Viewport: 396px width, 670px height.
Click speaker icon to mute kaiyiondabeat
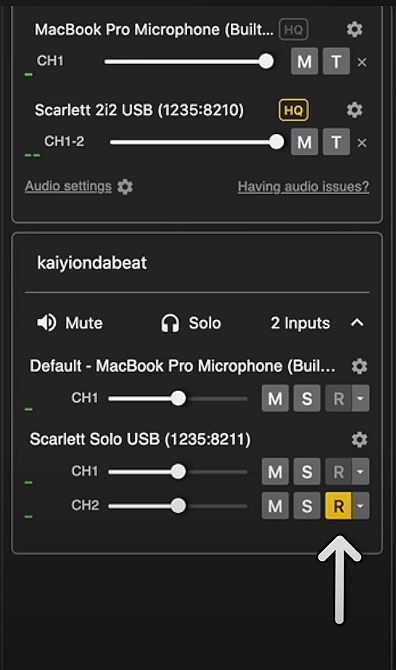point(47,323)
